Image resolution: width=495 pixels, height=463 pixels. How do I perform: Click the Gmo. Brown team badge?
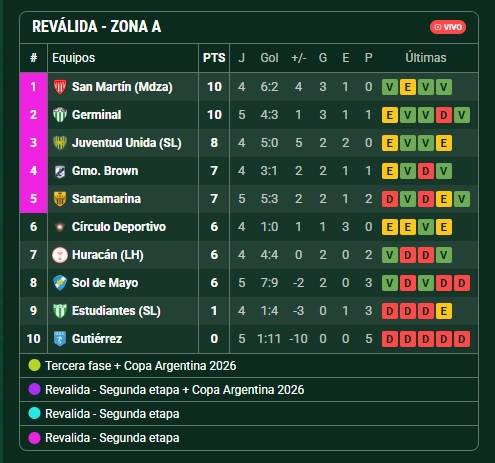(x=60, y=171)
